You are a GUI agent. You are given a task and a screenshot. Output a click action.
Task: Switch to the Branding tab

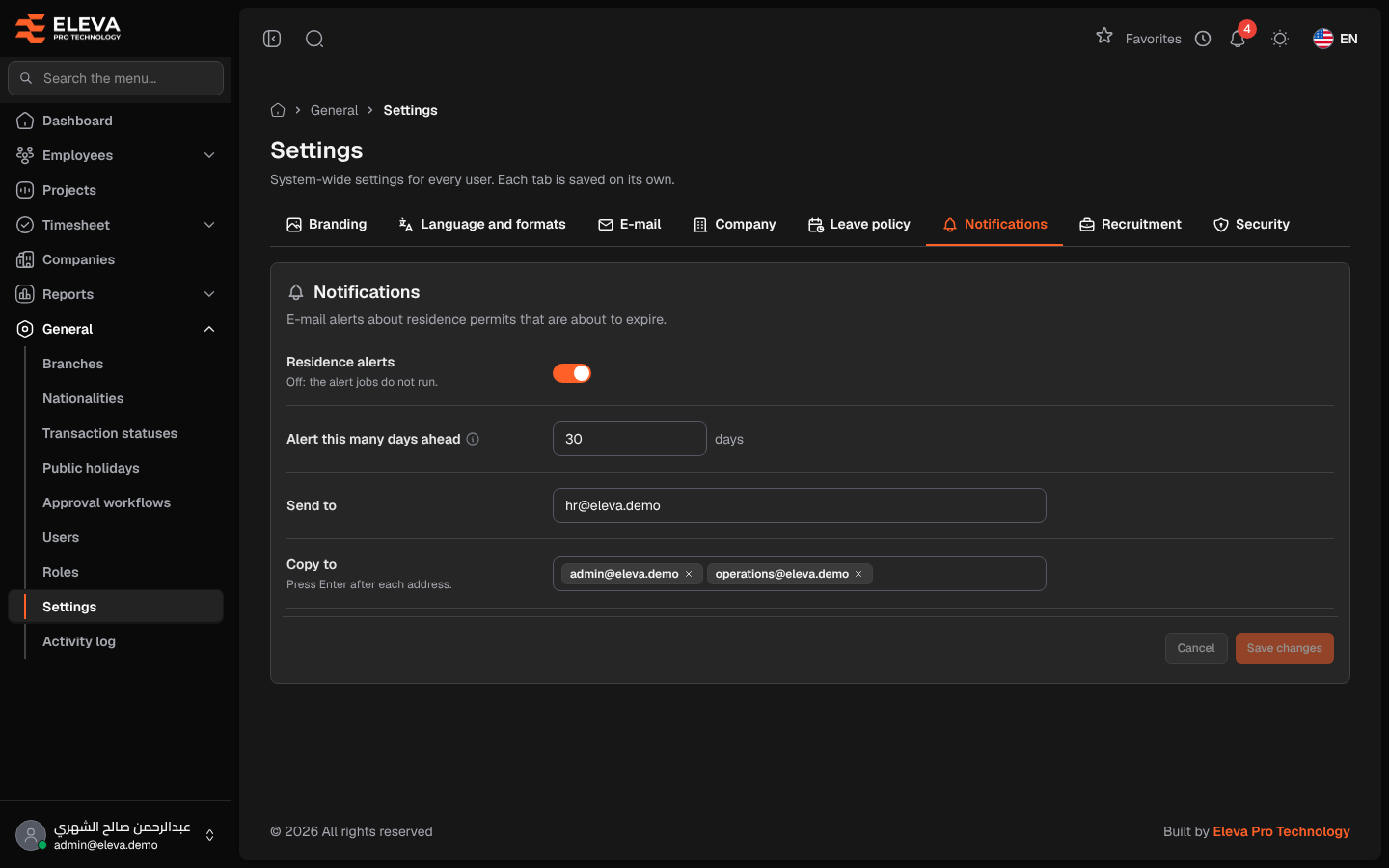click(327, 224)
